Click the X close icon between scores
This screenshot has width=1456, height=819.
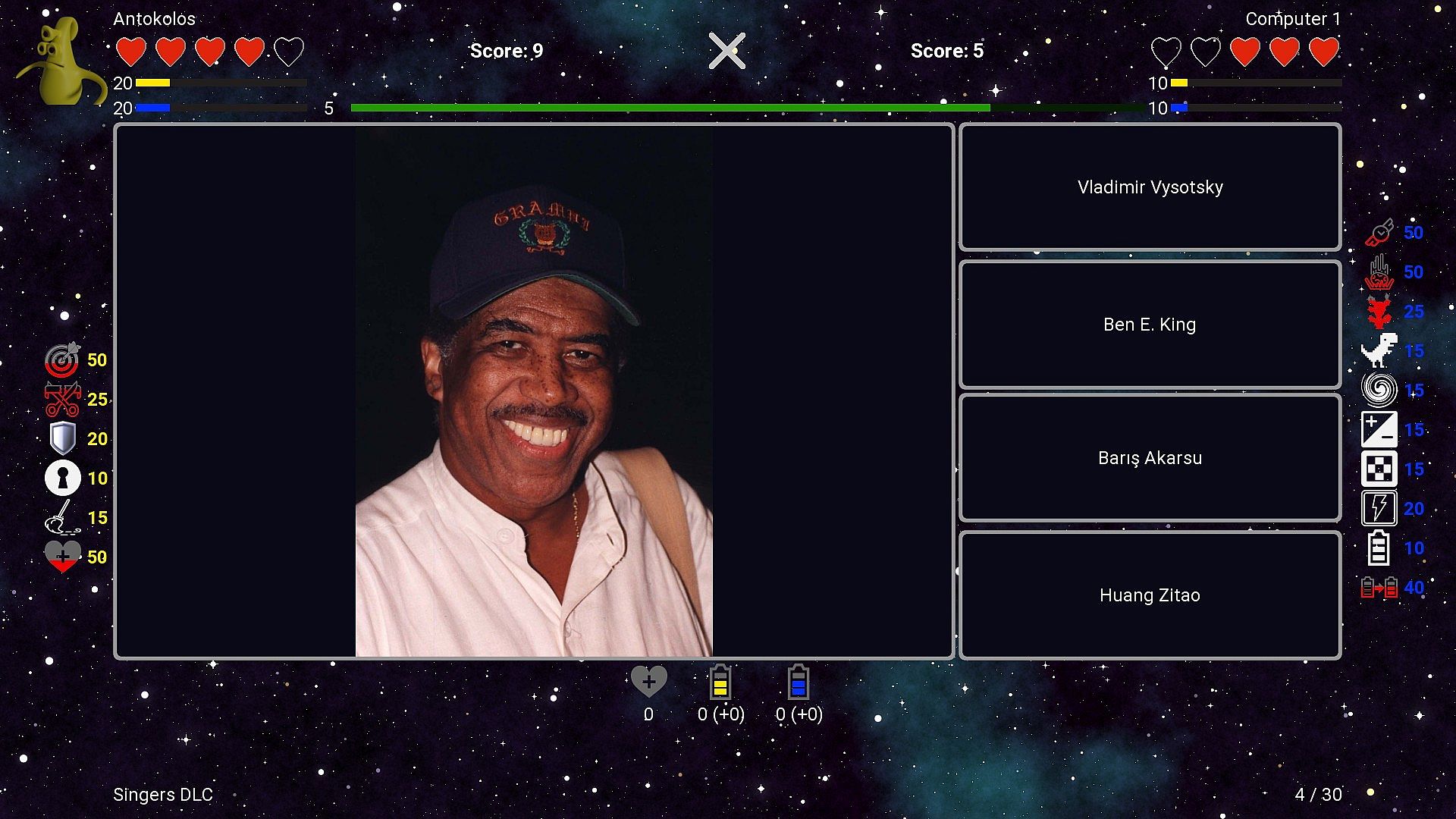726,51
